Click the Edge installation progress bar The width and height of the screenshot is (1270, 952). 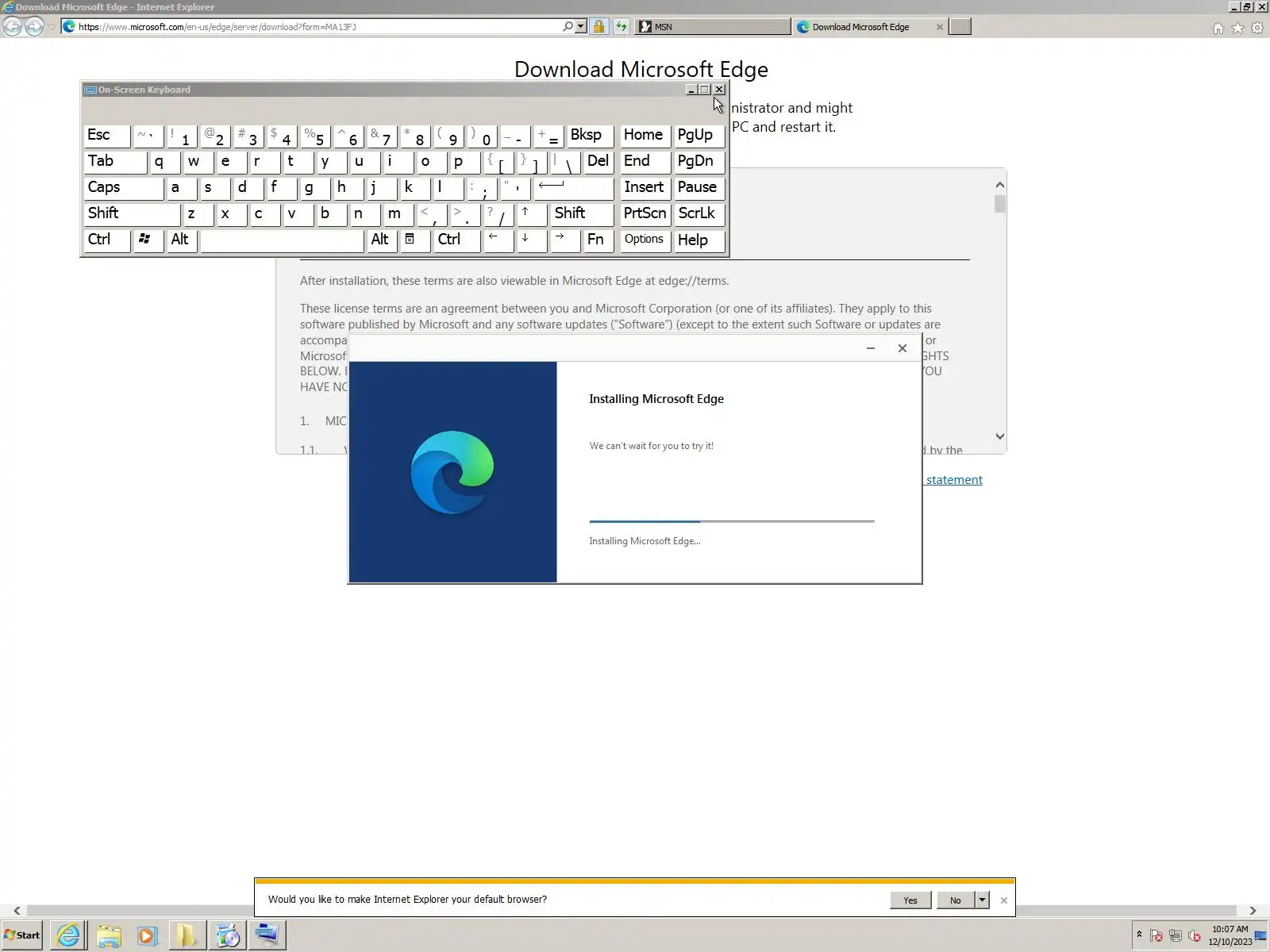(732, 521)
